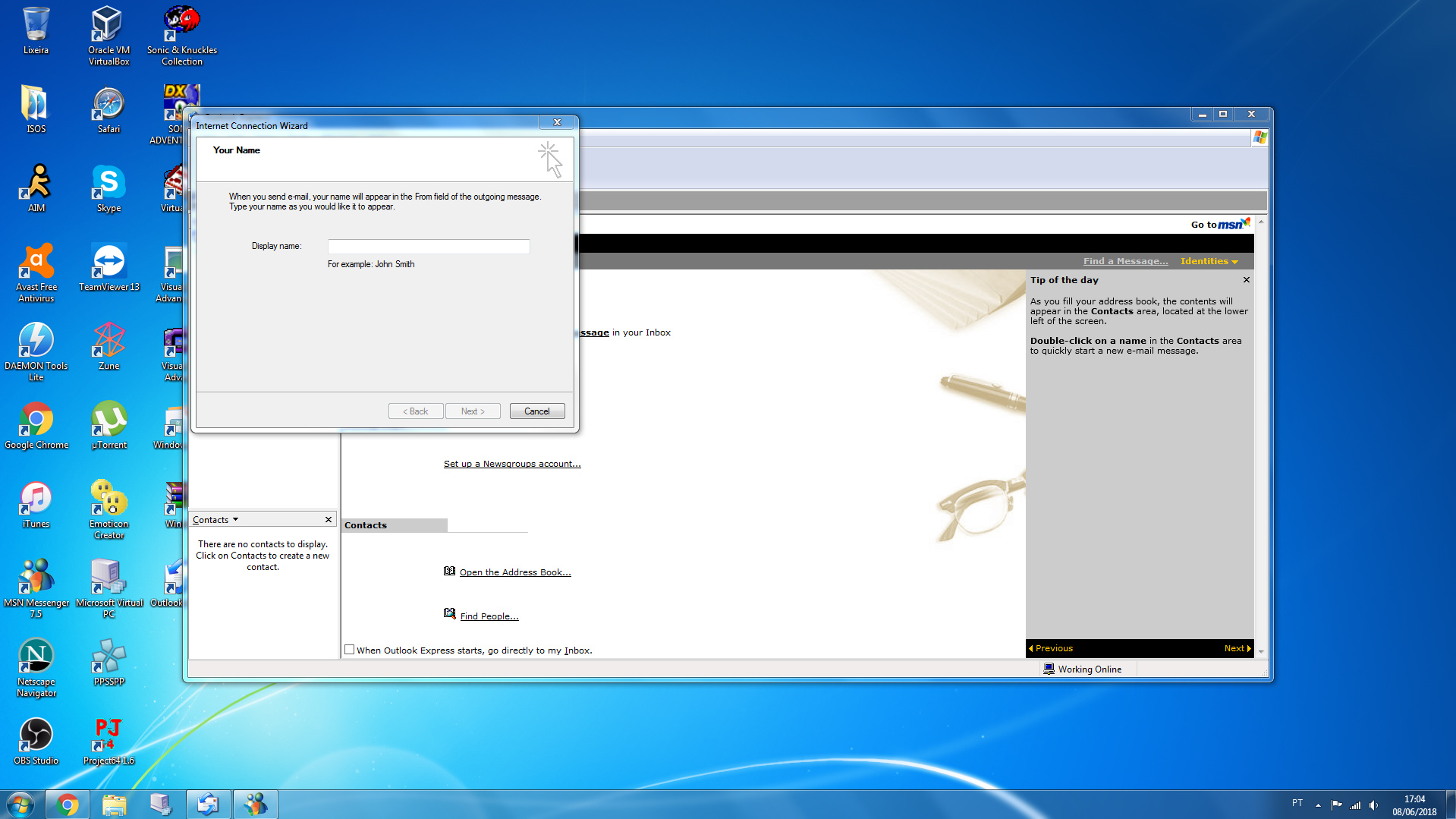Close the Contacts pane
The image size is (1456, 819).
coord(329,520)
